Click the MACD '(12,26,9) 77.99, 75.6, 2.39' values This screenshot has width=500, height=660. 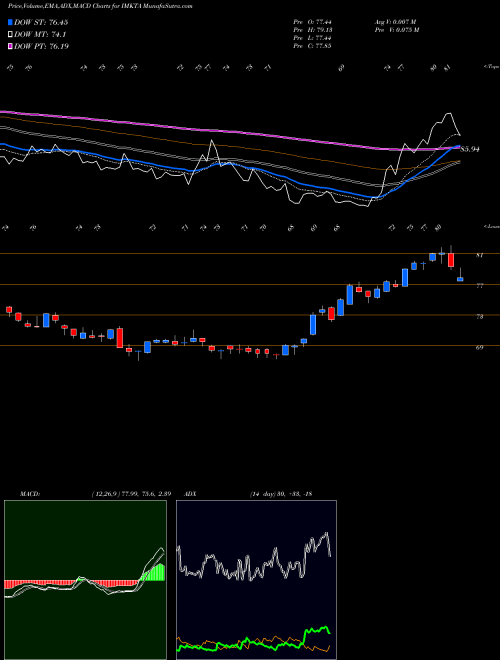pos(131,494)
